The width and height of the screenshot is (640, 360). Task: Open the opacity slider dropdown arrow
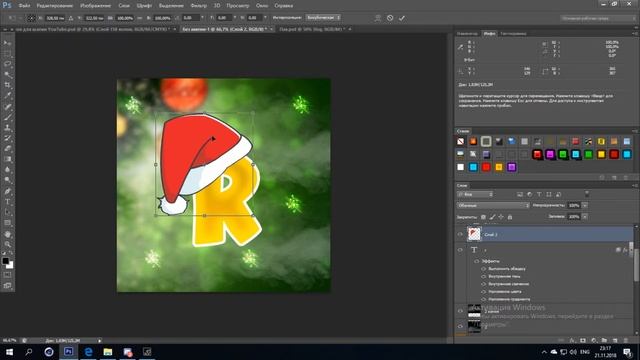click(x=585, y=205)
